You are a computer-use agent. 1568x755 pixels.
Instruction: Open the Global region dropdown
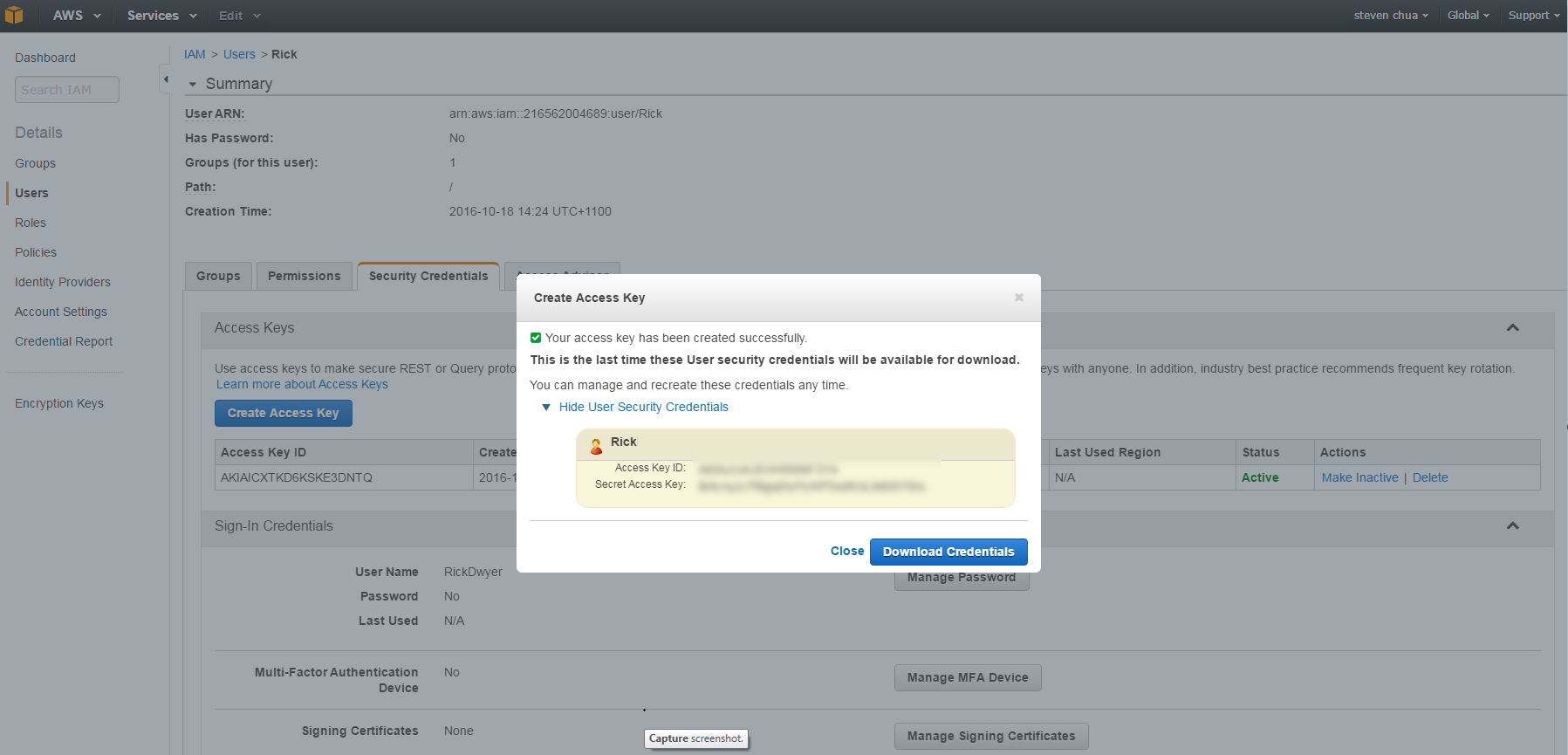click(1468, 16)
